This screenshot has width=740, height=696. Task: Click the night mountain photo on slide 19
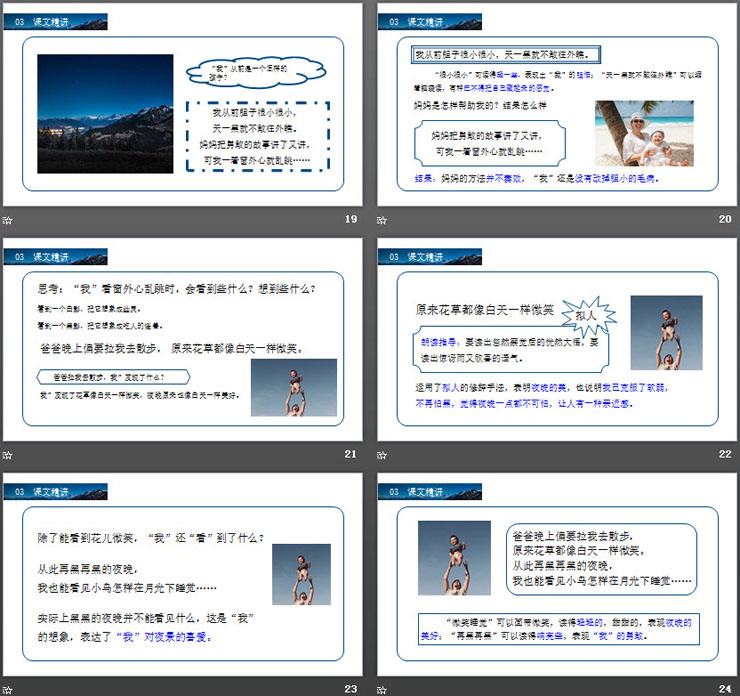click(x=105, y=113)
